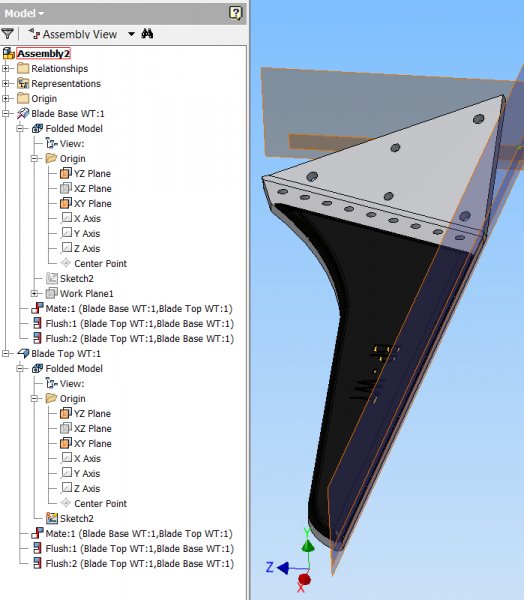This screenshot has height=600, width=524.
Task: Select the Assembly2 root node icon
Action: click(x=9, y=54)
